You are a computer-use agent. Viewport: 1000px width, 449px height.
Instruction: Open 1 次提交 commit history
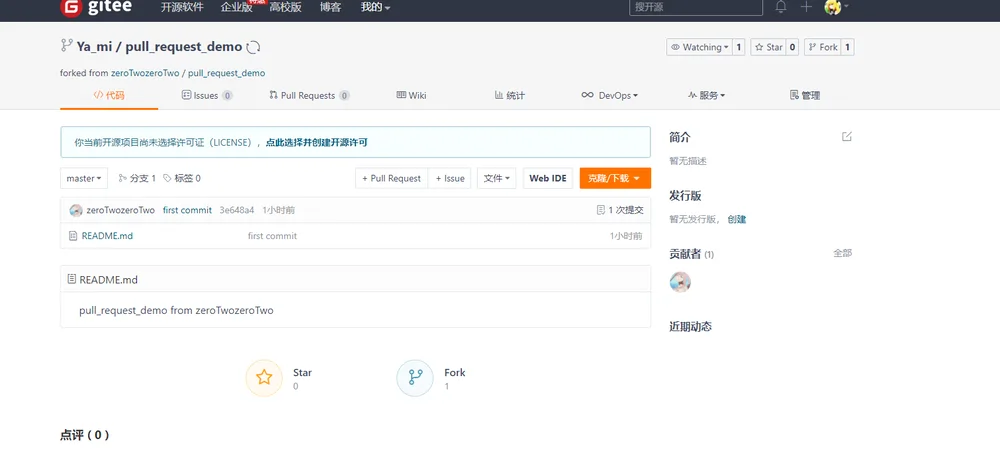point(620,210)
